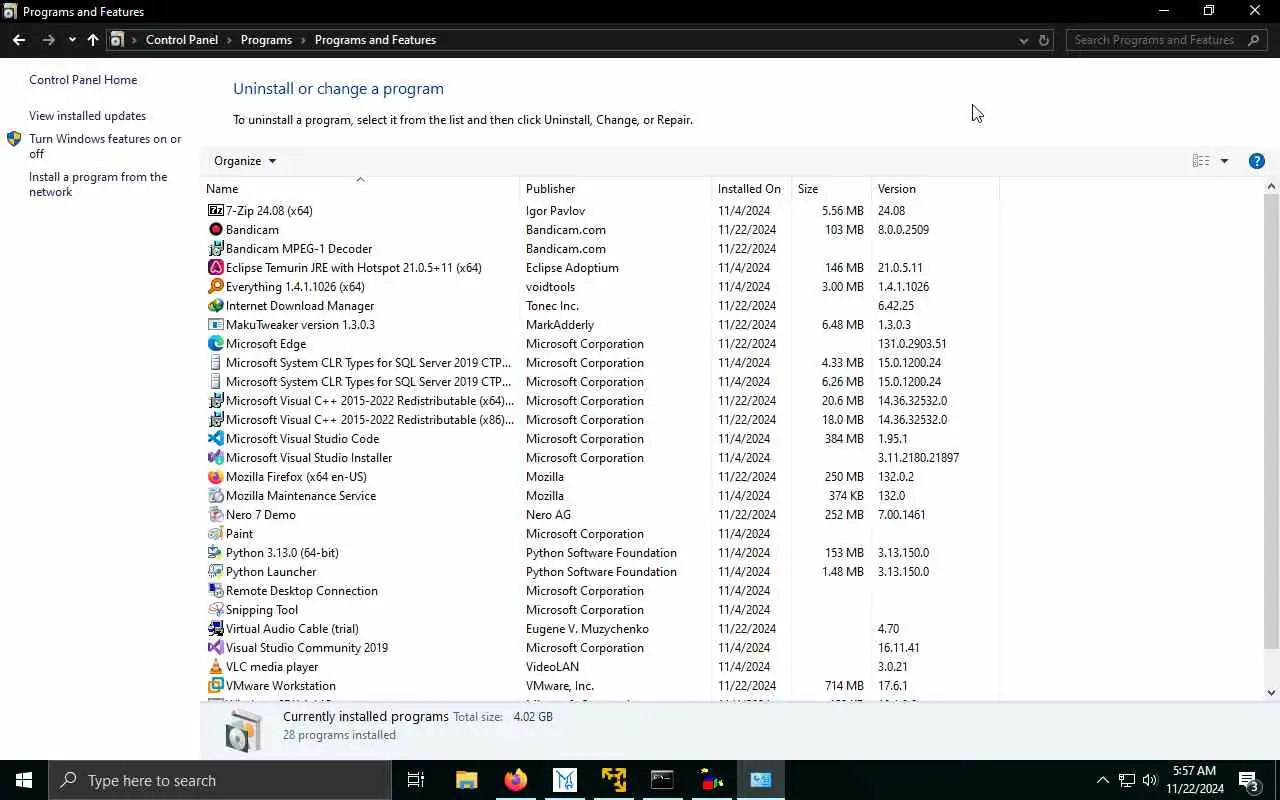
Task: Expand the chevron after Programs breadcrumb
Action: point(303,40)
